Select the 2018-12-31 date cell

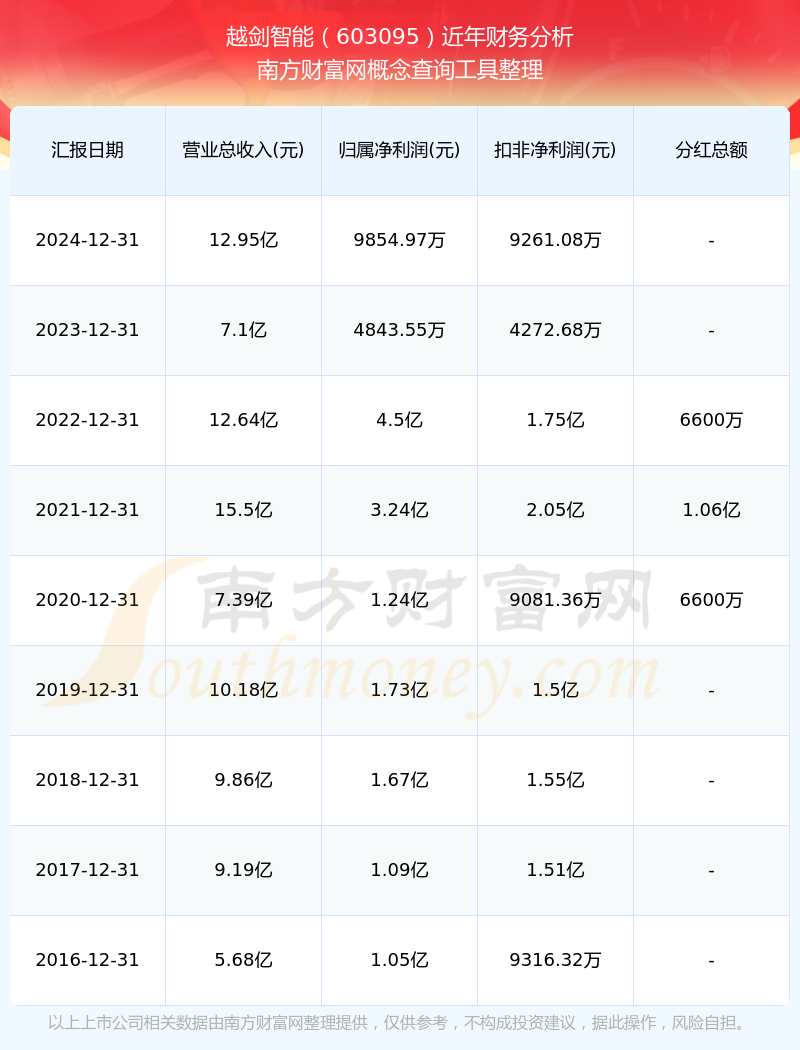88,780
